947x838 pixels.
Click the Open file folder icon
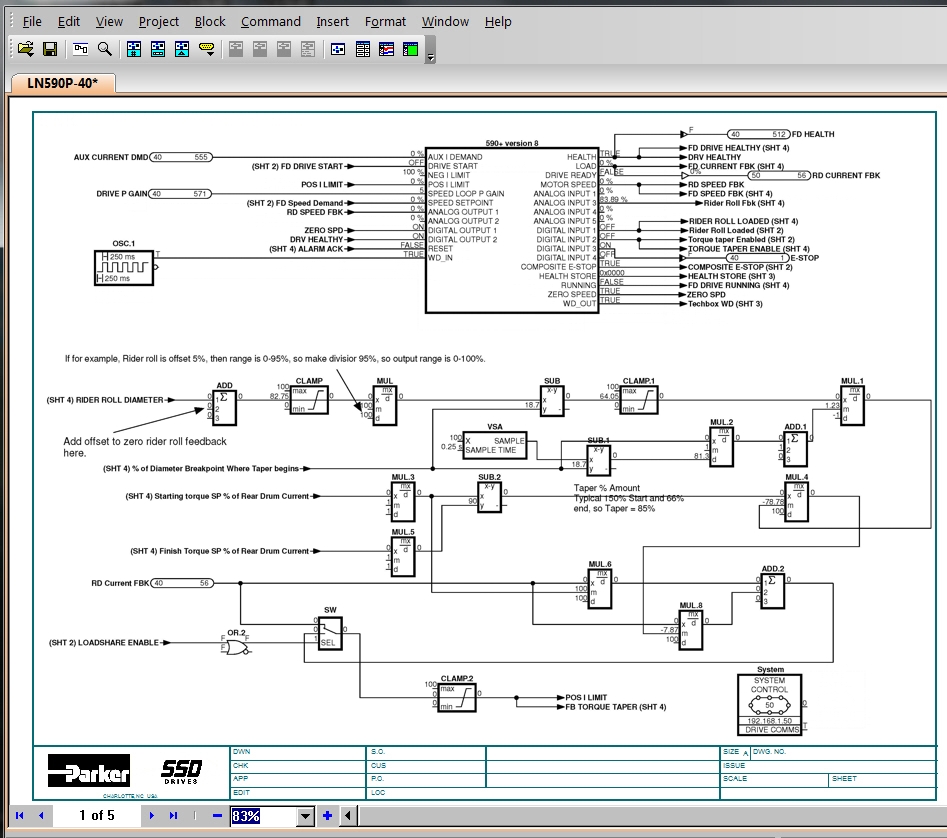click(25, 48)
